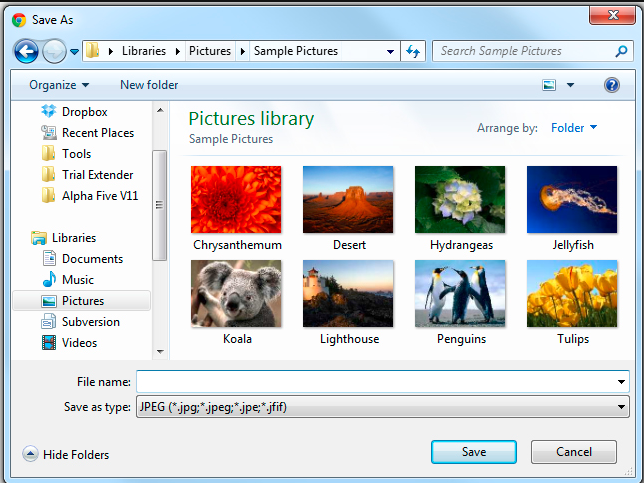The height and width of the screenshot is (483, 644).
Task: Click the magnifier search icon
Action: pyautogui.click(x=621, y=51)
